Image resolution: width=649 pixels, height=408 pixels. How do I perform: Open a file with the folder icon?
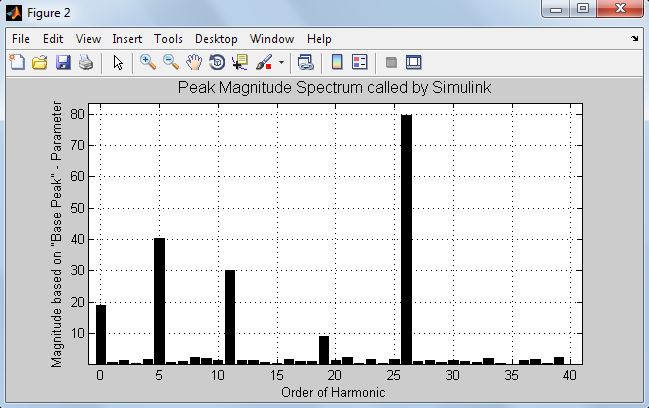[40, 62]
